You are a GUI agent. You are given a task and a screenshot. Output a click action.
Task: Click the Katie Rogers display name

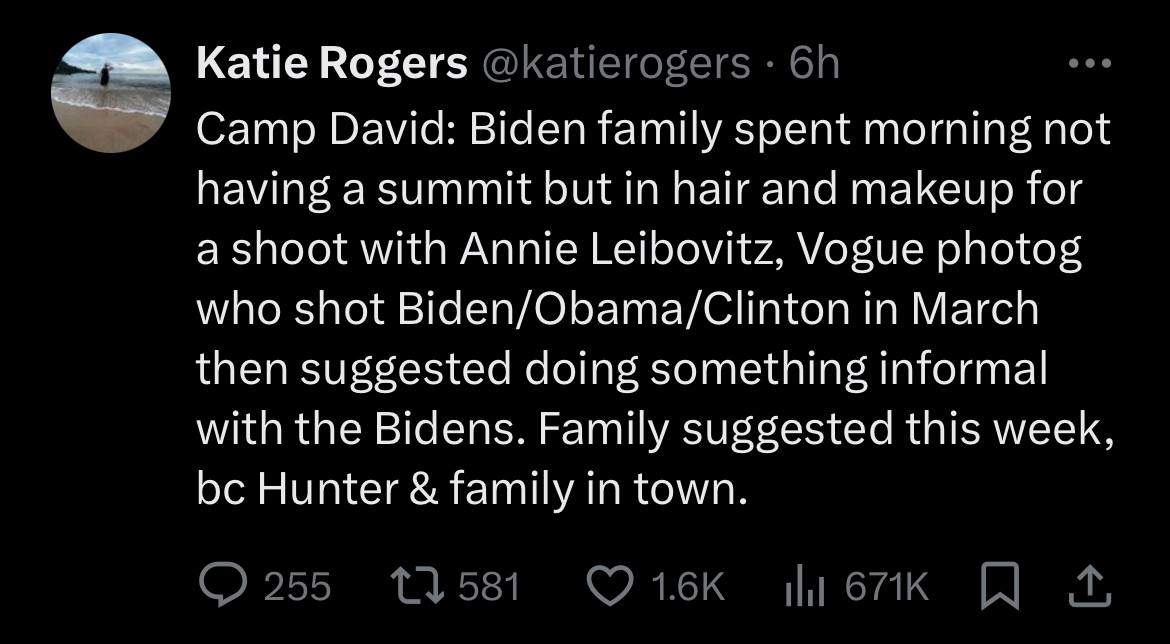coord(332,65)
